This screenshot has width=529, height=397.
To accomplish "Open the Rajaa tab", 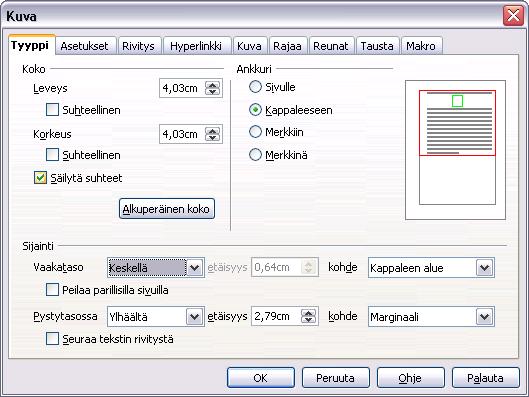I will (287, 46).
